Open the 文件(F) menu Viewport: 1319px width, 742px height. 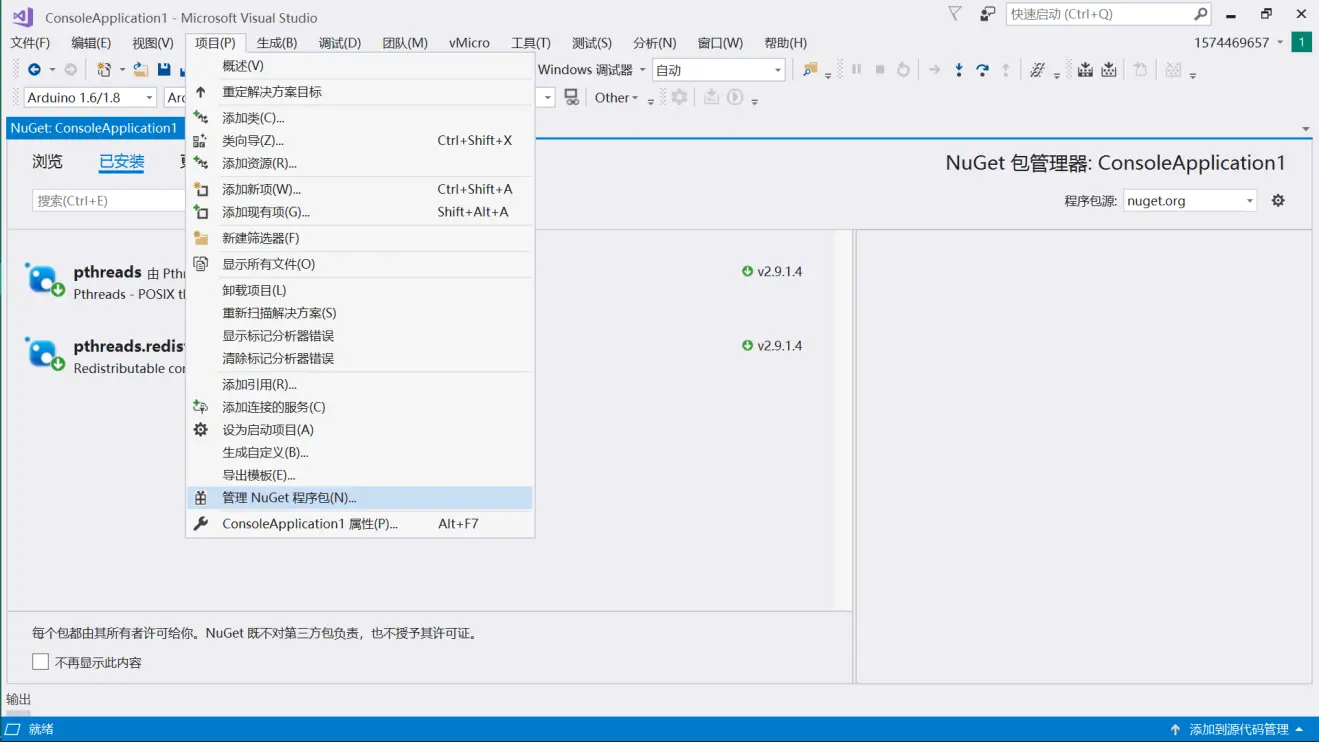point(30,43)
